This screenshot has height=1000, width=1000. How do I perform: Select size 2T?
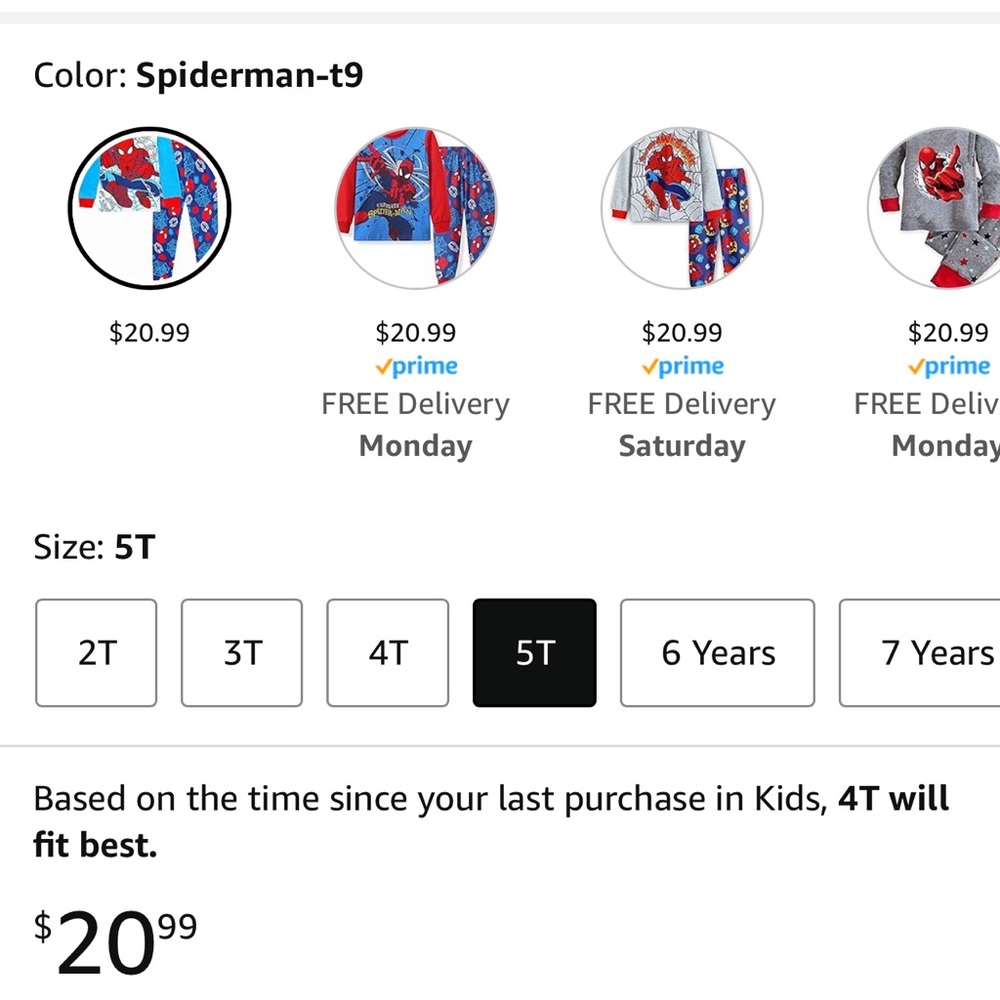pyautogui.click(x=96, y=652)
